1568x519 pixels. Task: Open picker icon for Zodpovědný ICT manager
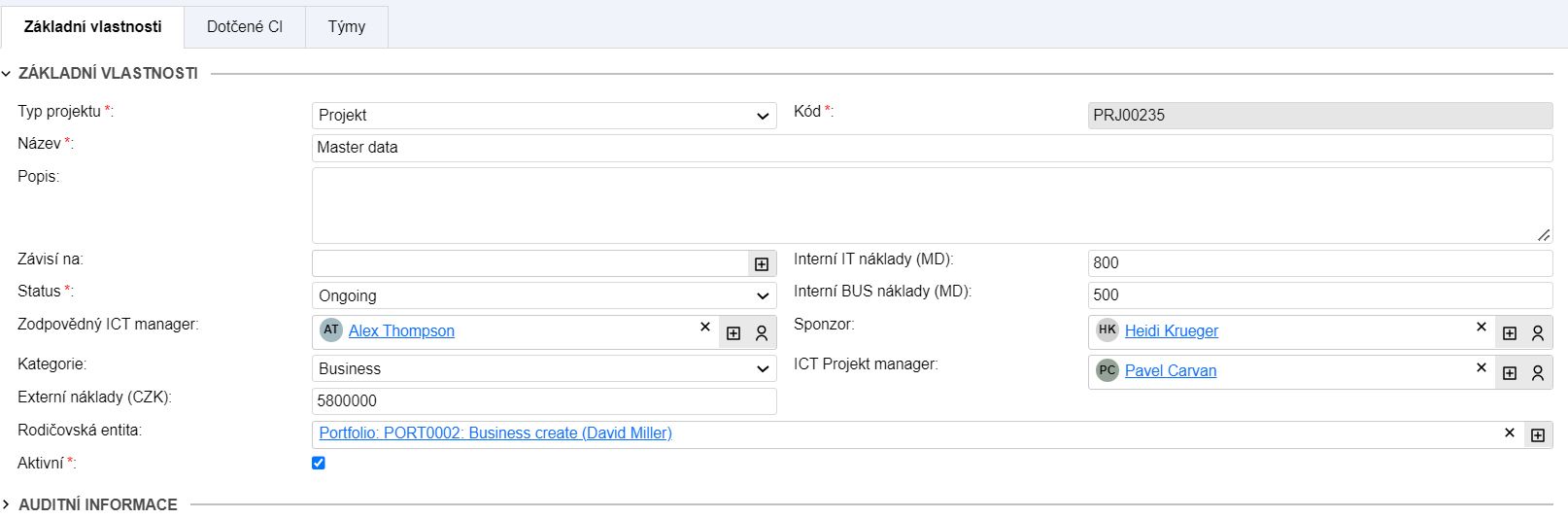tap(733, 333)
